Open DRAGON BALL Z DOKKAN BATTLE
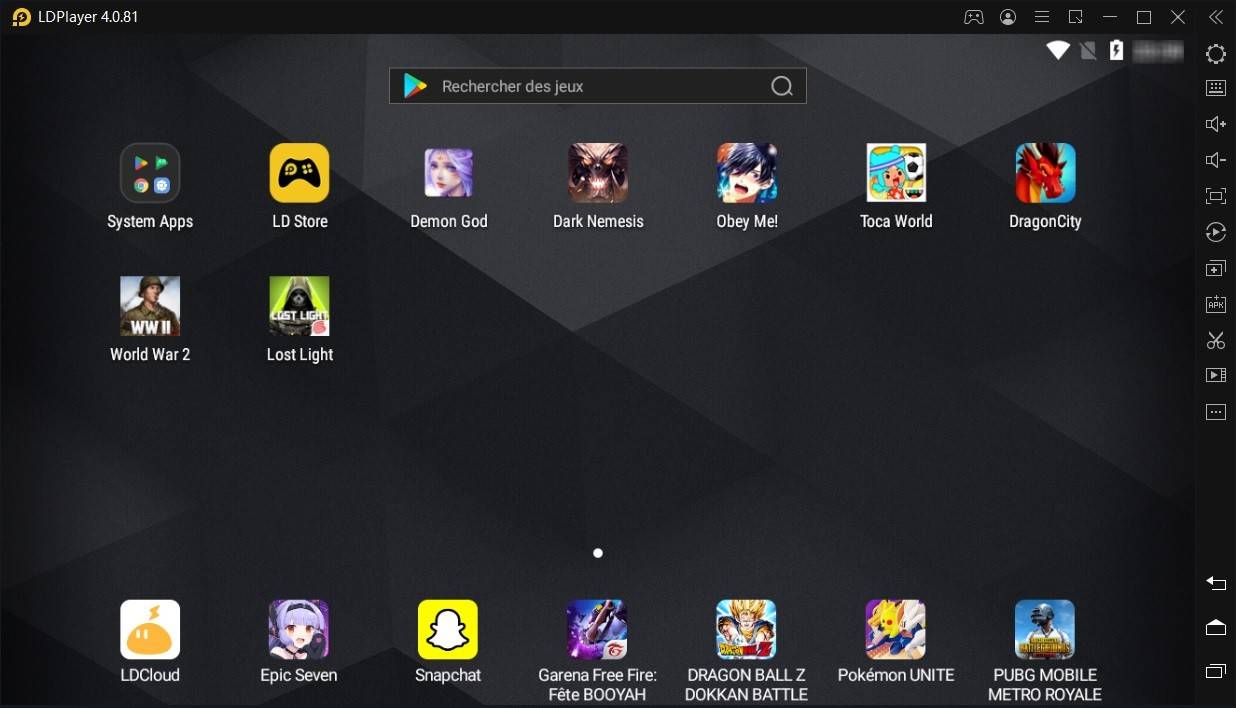The image size is (1236, 708). (x=746, y=630)
